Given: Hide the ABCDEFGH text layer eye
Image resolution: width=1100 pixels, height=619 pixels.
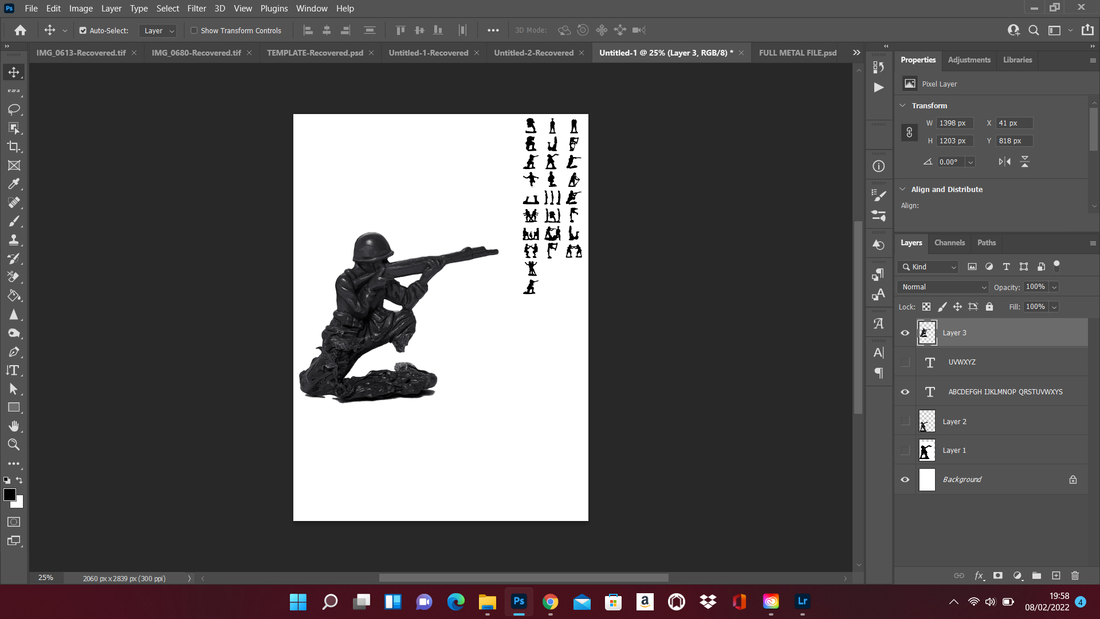Looking at the screenshot, I should (x=905, y=392).
